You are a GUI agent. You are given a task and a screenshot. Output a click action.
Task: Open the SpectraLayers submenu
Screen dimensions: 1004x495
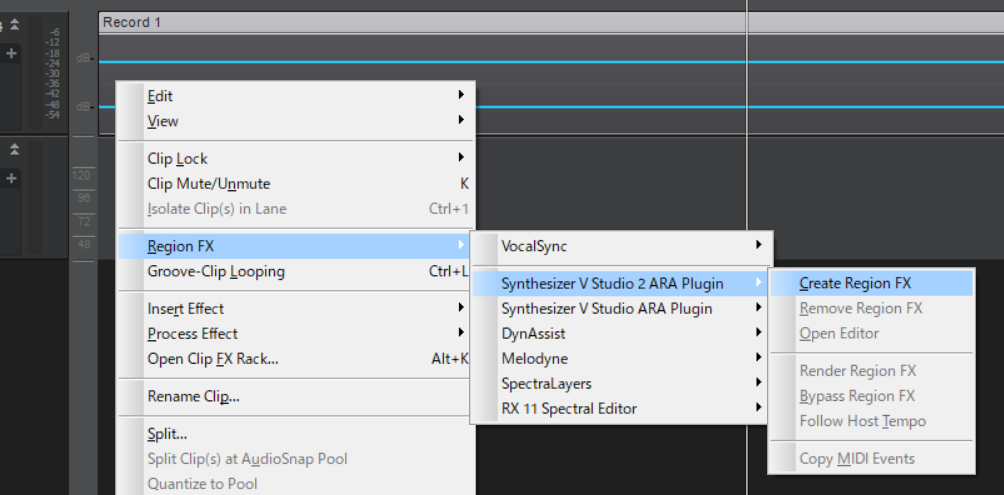pyautogui.click(x=620, y=384)
